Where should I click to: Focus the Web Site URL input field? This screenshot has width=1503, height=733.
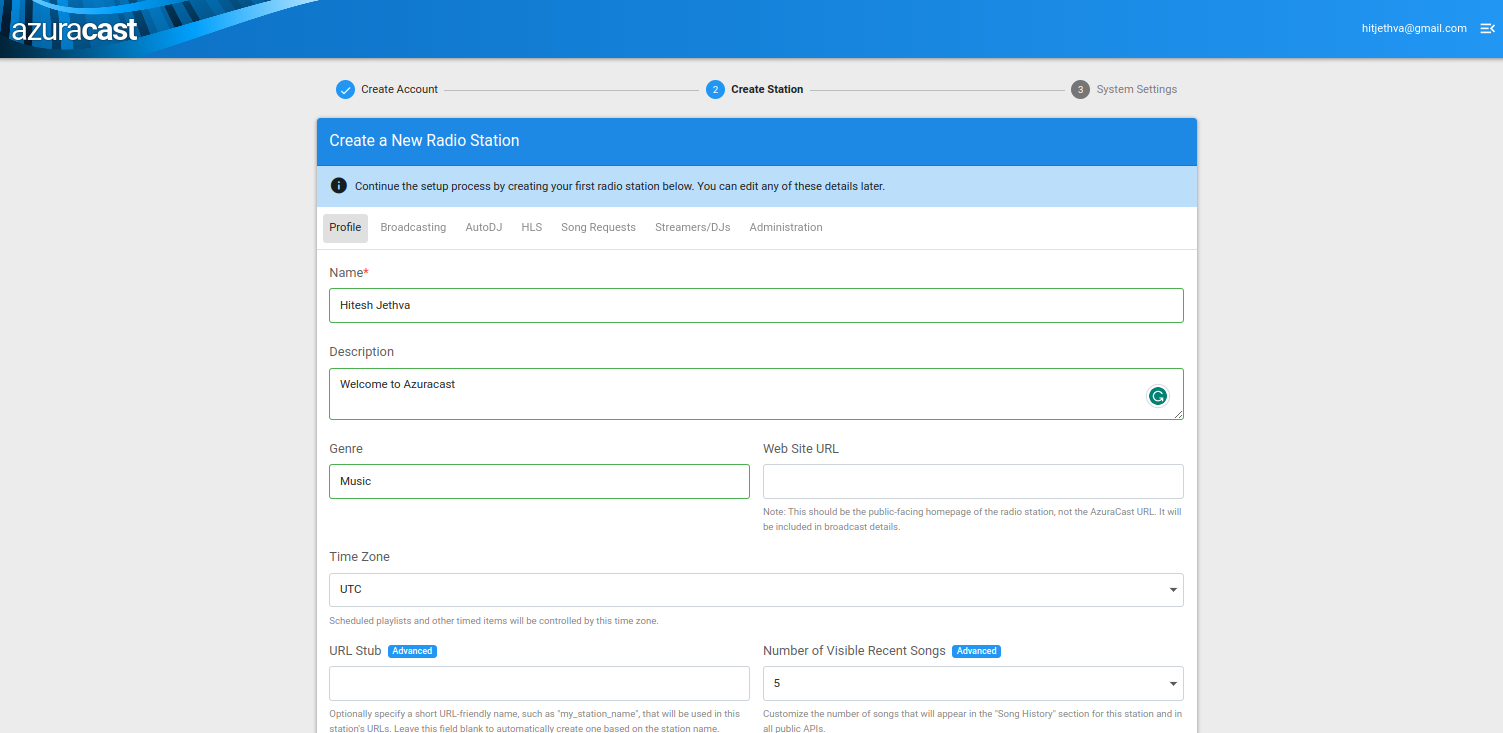972,482
